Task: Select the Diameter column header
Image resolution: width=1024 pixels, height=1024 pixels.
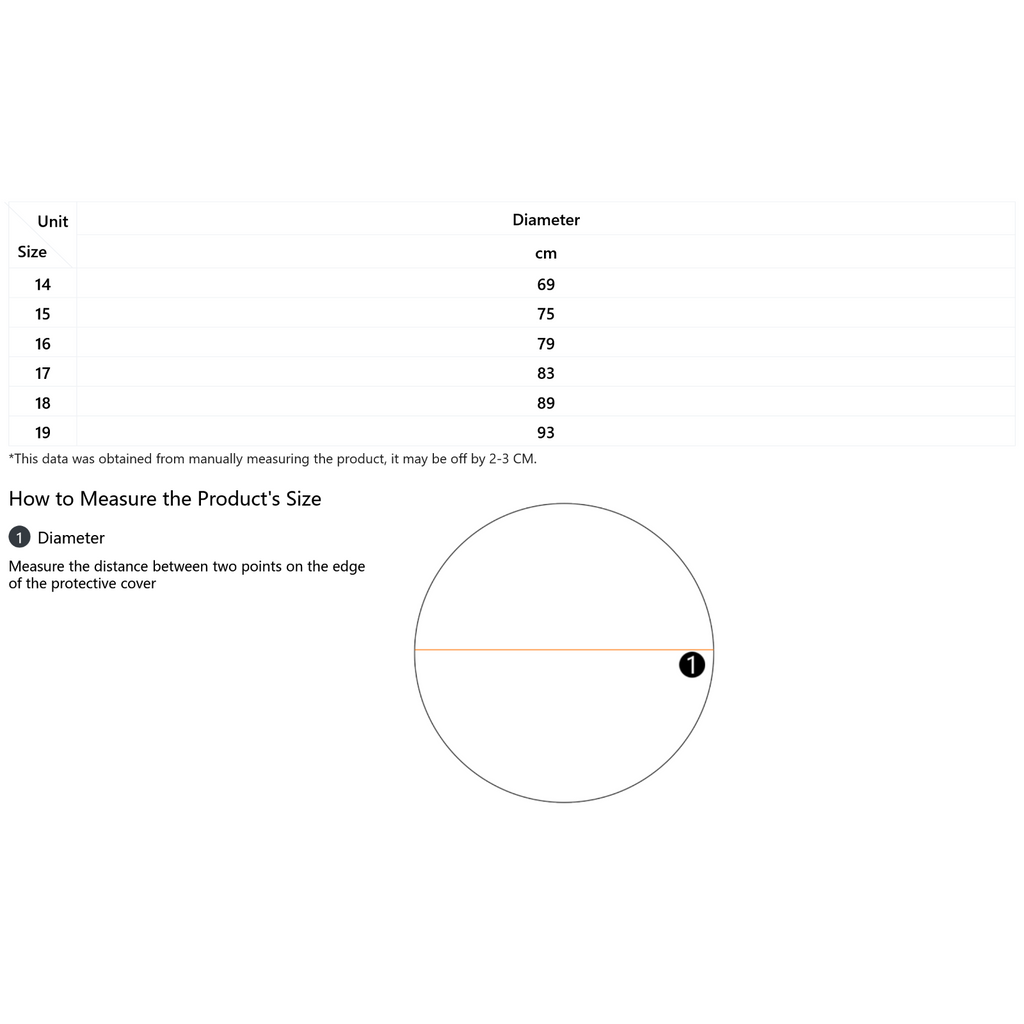Action: point(546,220)
